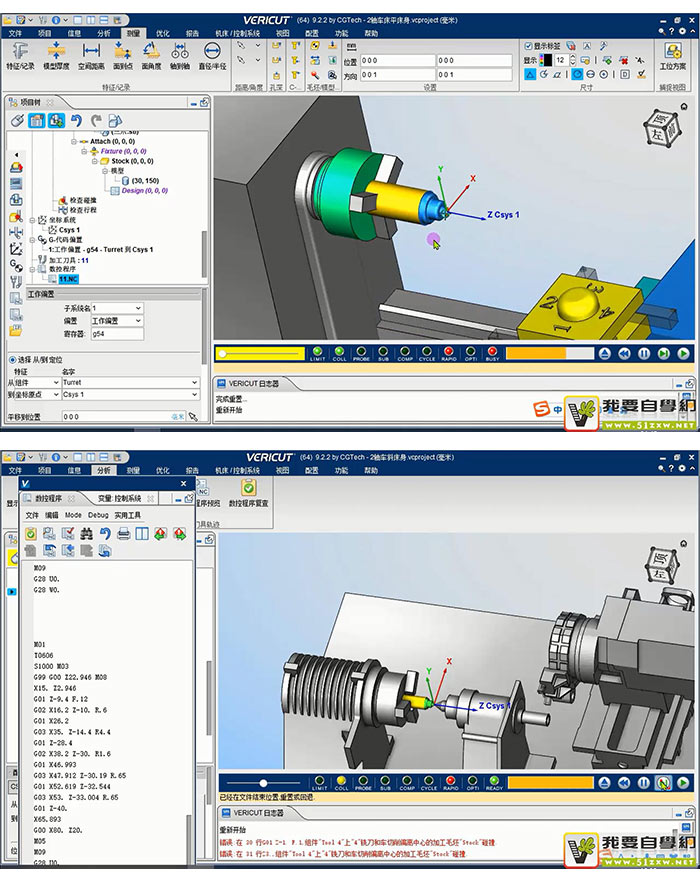
Task: Click play button in bottom window simulation bar
Action: [683, 783]
